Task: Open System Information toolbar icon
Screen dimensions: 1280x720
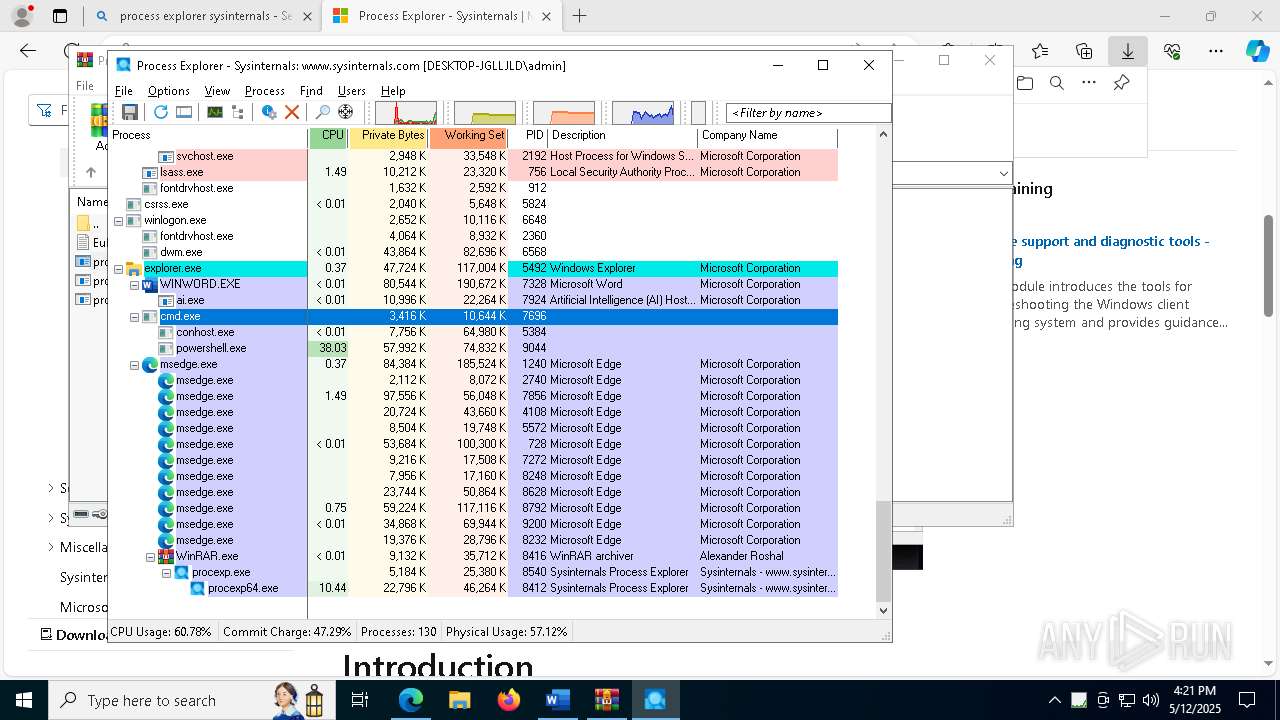Action: pos(215,112)
